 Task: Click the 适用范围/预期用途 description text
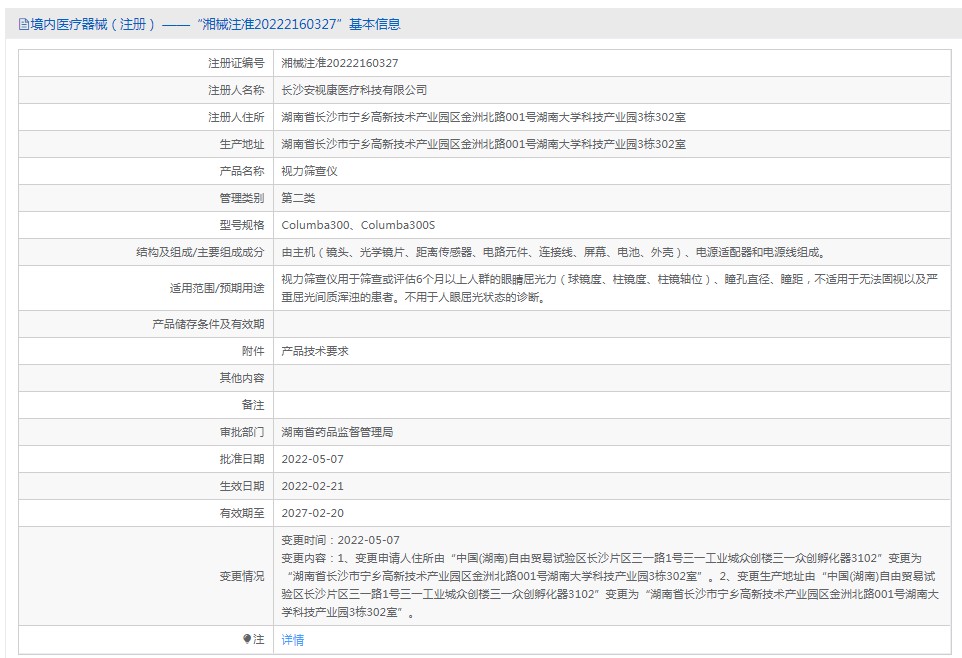(x=610, y=288)
